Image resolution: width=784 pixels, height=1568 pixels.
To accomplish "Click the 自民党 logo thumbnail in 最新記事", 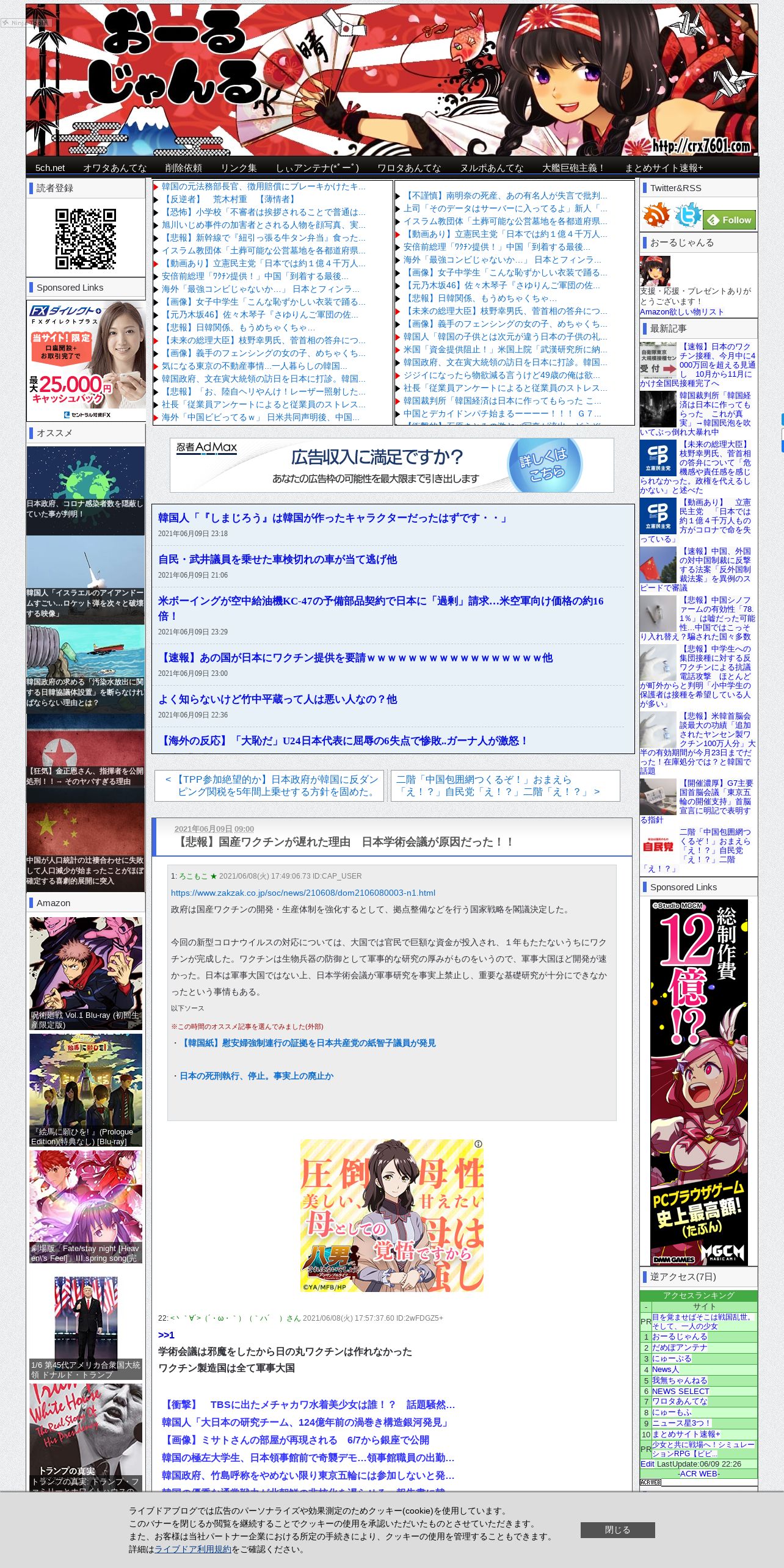I will (658, 846).
